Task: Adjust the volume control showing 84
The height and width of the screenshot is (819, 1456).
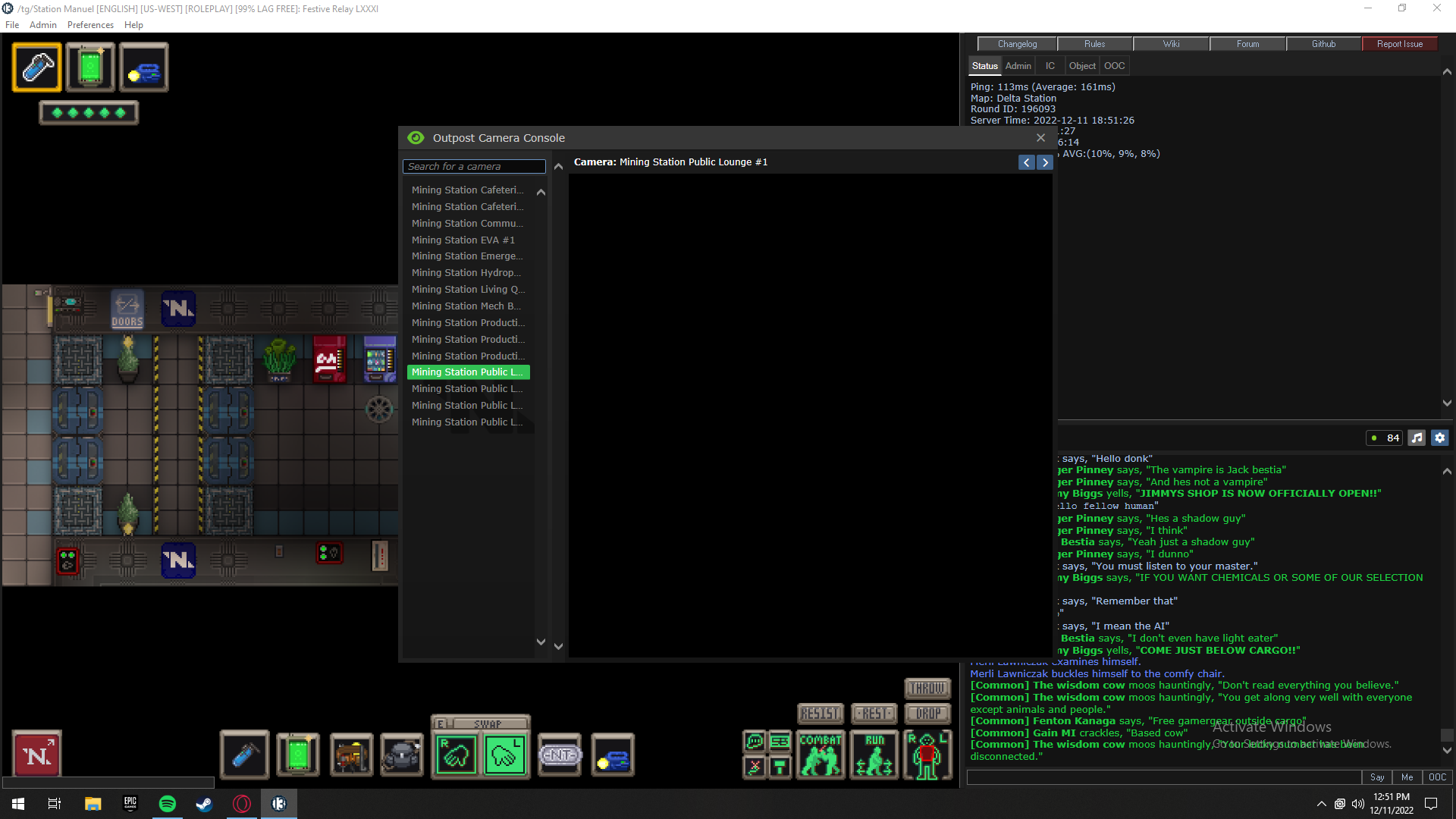Action: (1383, 438)
